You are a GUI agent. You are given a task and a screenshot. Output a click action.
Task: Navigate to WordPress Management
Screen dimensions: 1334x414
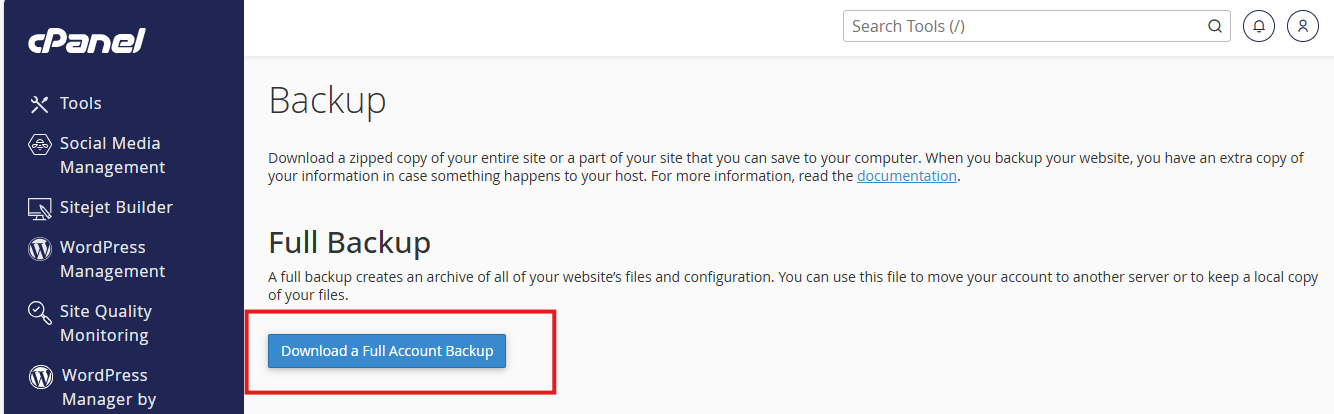112,260
